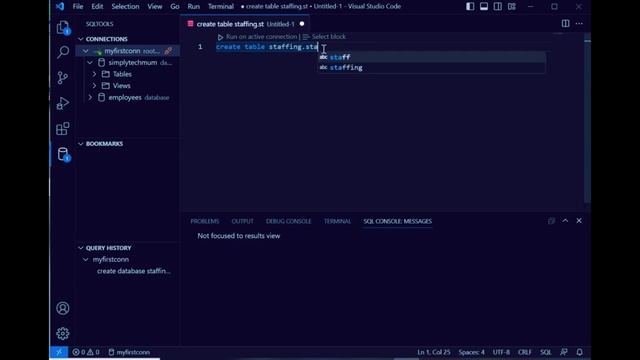This screenshot has width=640, height=360.
Task: Click the employees database icon
Action: pos(101,98)
